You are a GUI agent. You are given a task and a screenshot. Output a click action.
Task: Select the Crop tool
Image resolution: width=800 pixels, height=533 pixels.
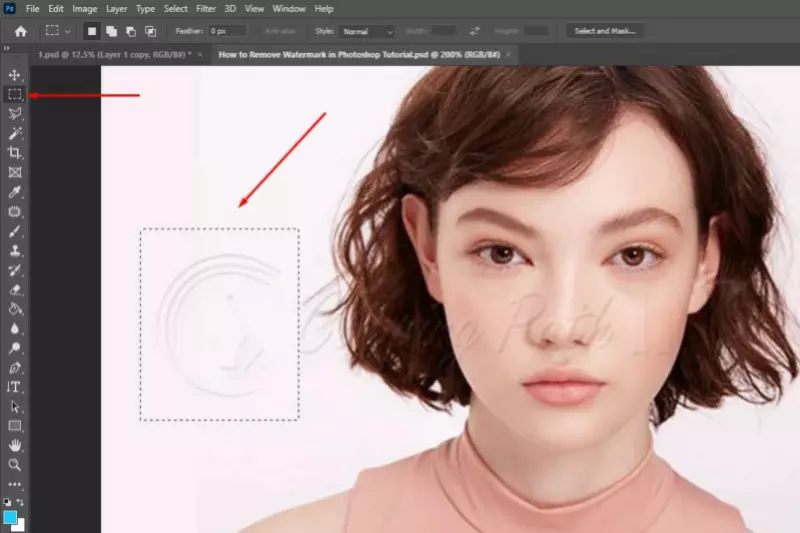pos(14,153)
